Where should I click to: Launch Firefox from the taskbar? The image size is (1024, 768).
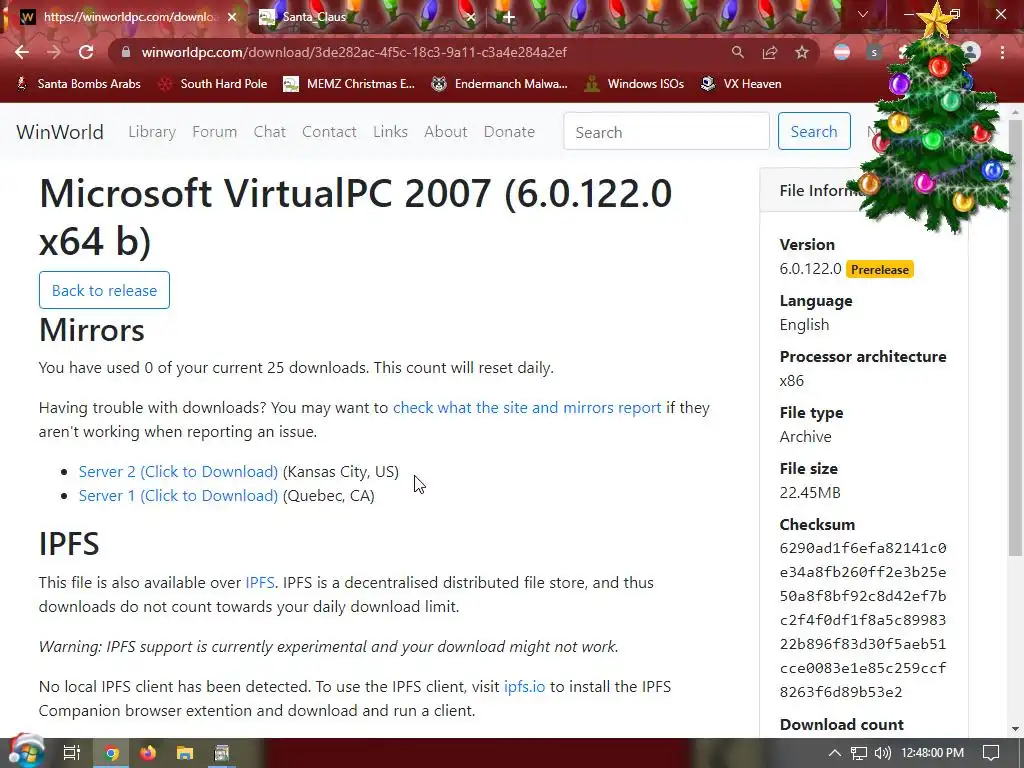[x=148, y=753]
